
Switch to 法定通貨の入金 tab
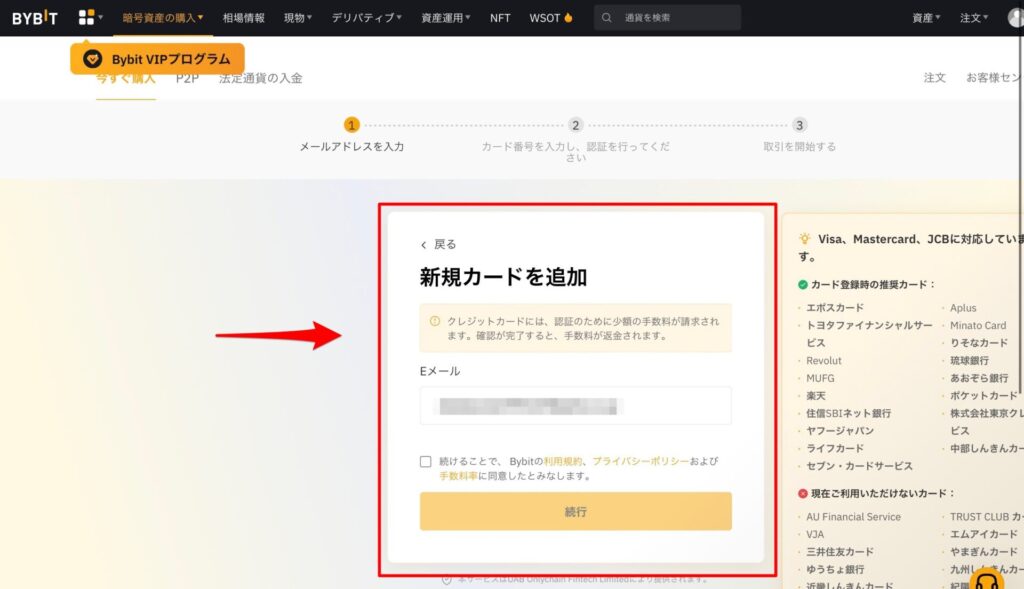261,78
